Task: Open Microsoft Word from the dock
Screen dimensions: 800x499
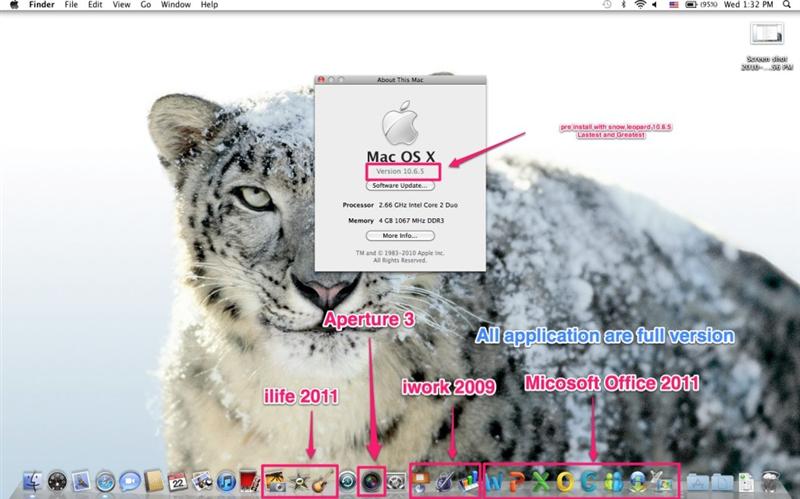Action: point(497,482)
